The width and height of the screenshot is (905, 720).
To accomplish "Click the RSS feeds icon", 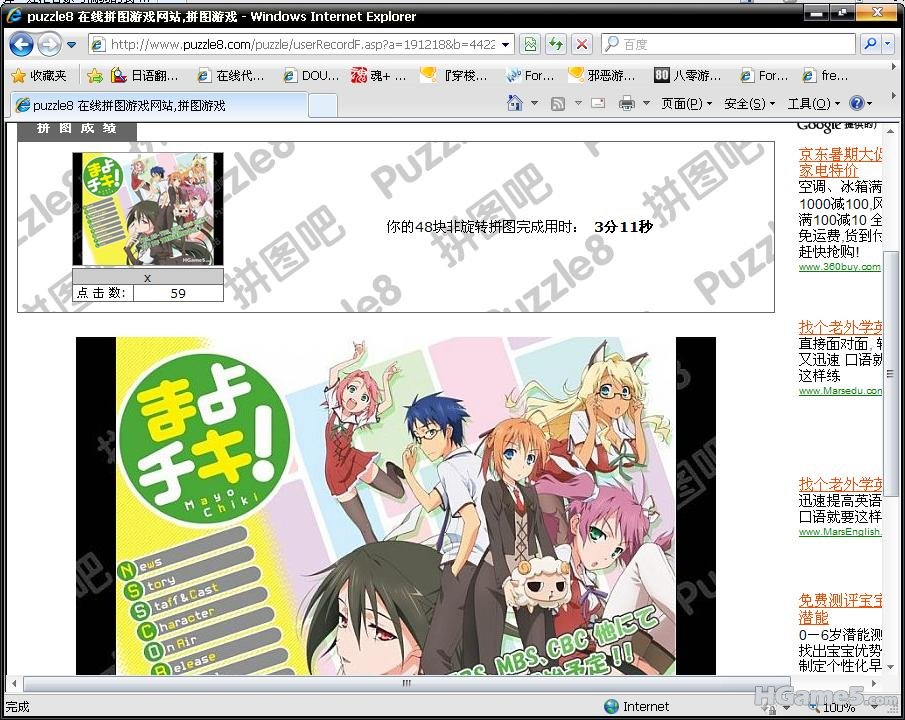I will pyautogui.click(x=558, y=104).
